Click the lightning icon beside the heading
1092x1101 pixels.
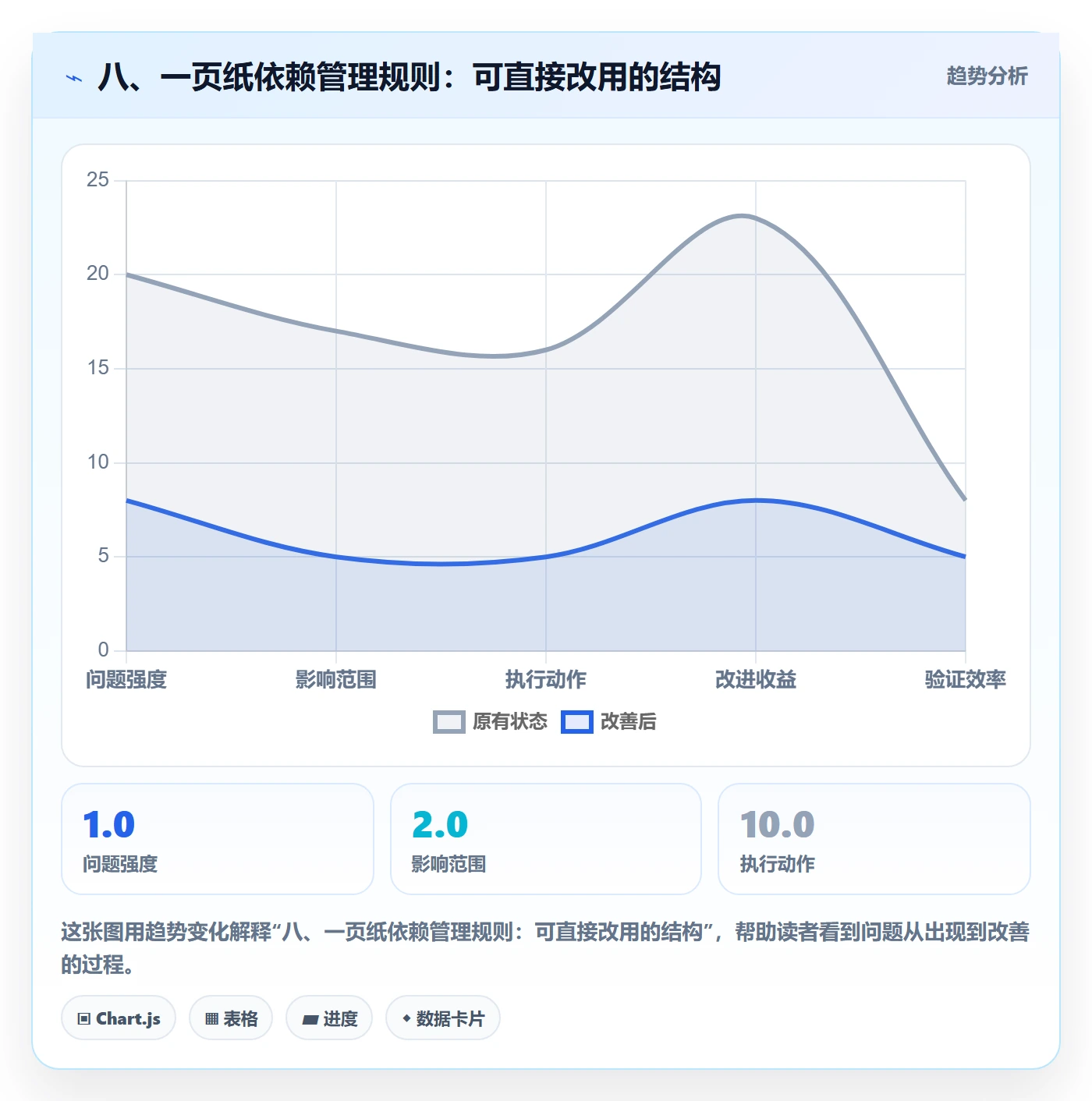[74, 78]
